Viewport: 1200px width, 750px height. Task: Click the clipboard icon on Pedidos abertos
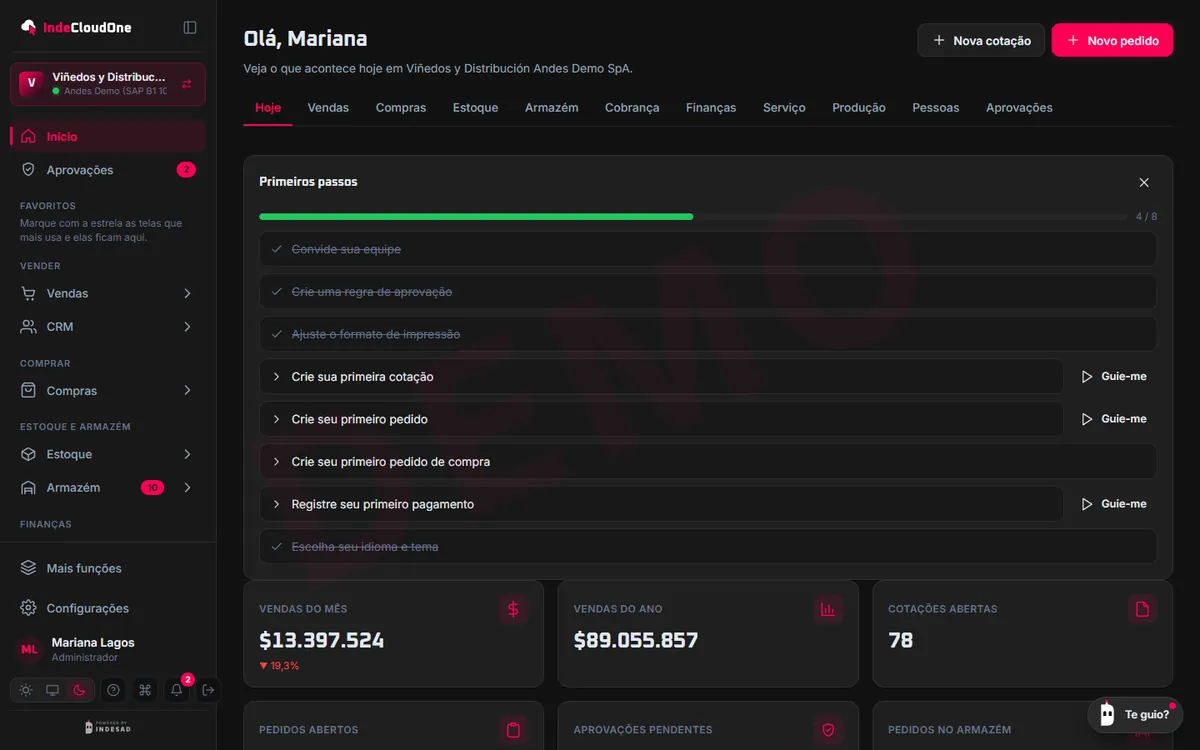tap(513, 730)
